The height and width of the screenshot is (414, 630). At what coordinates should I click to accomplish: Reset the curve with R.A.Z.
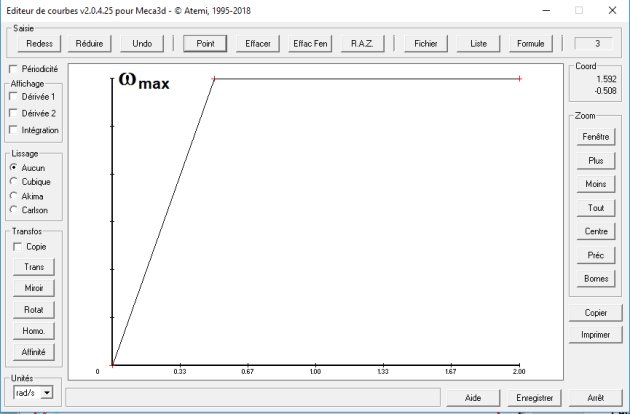coord(362,43)
